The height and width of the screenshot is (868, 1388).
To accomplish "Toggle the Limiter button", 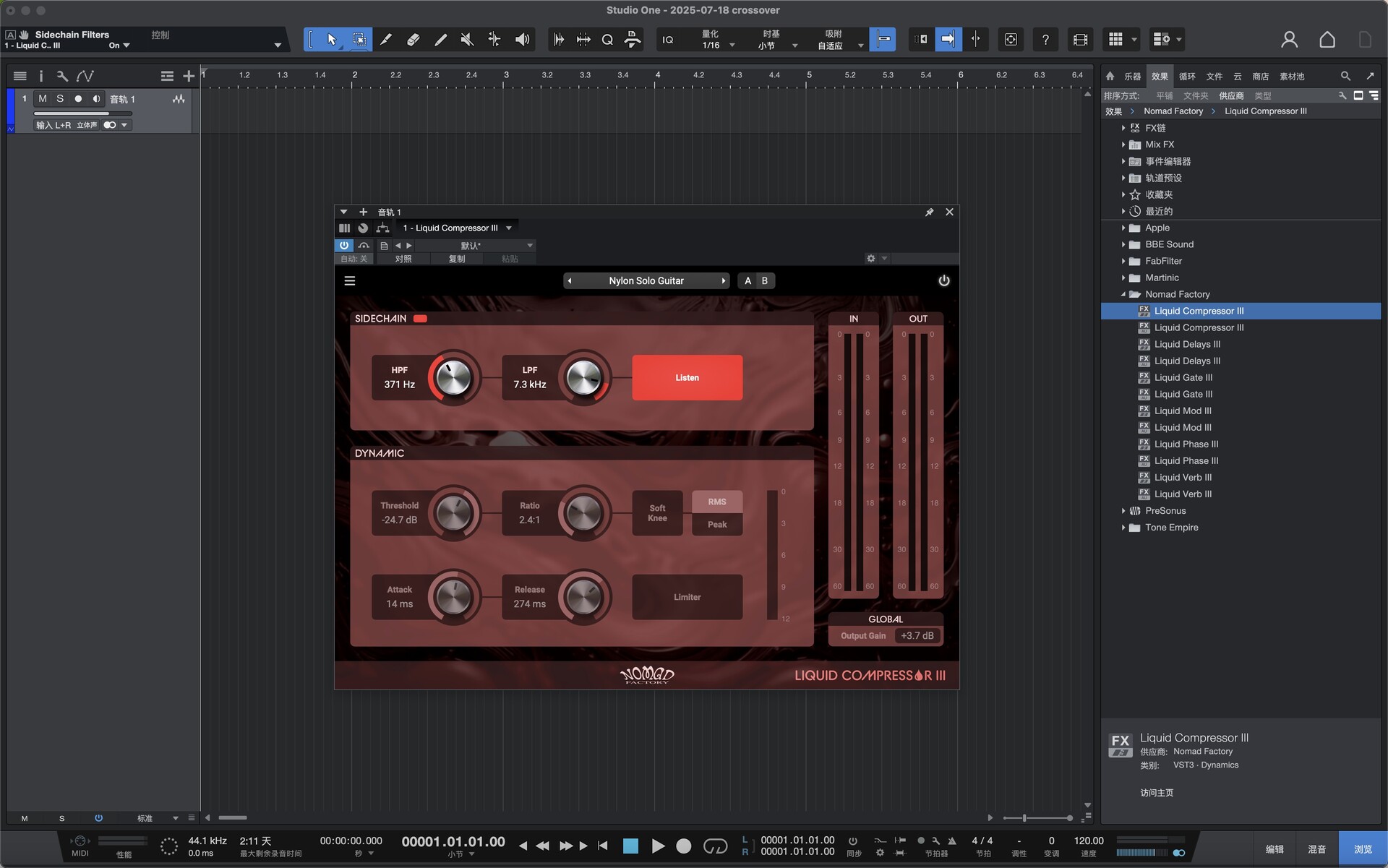I will coord(687,597).
